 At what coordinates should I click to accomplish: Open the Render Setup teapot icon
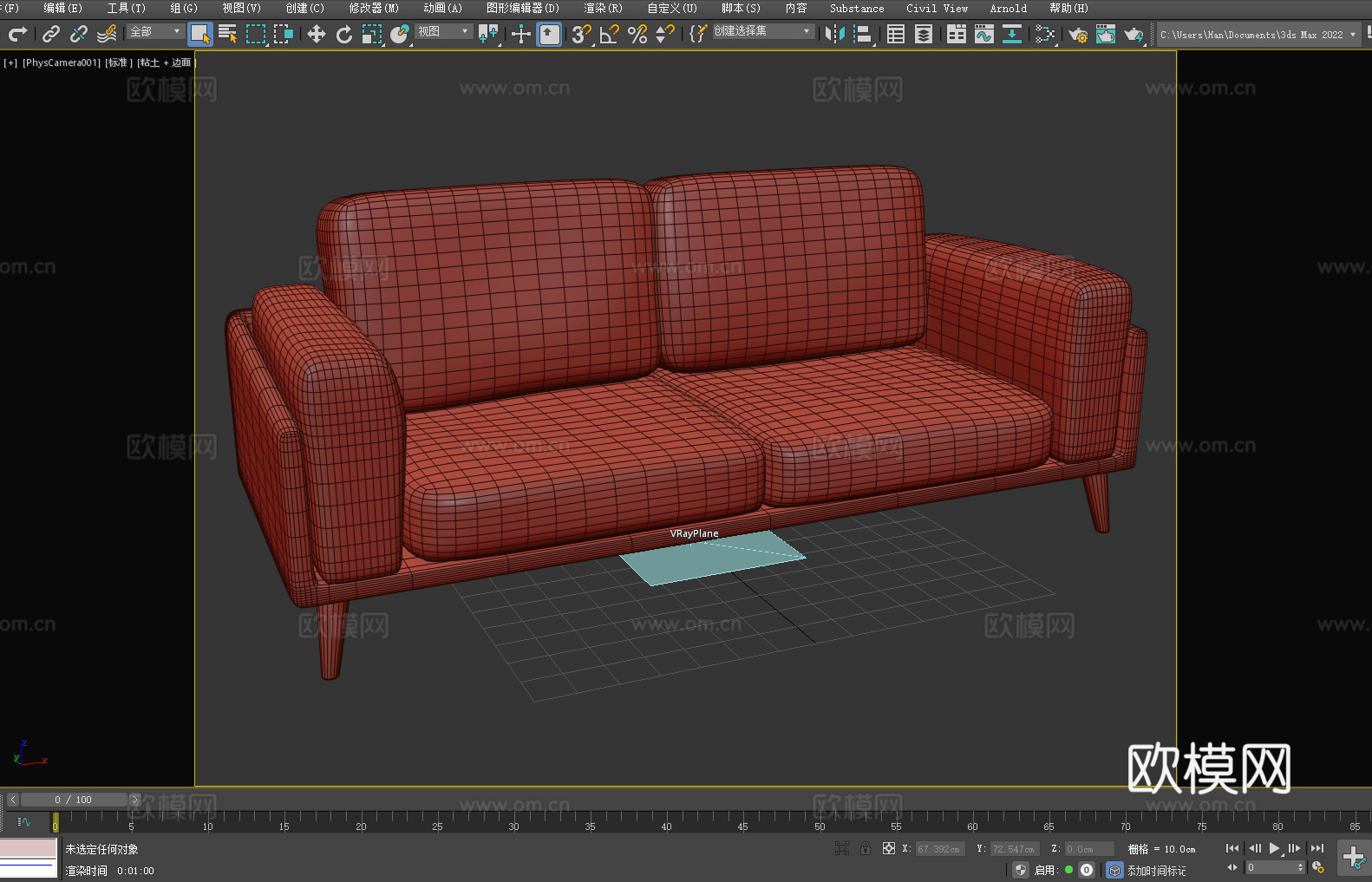(1077, 35)
